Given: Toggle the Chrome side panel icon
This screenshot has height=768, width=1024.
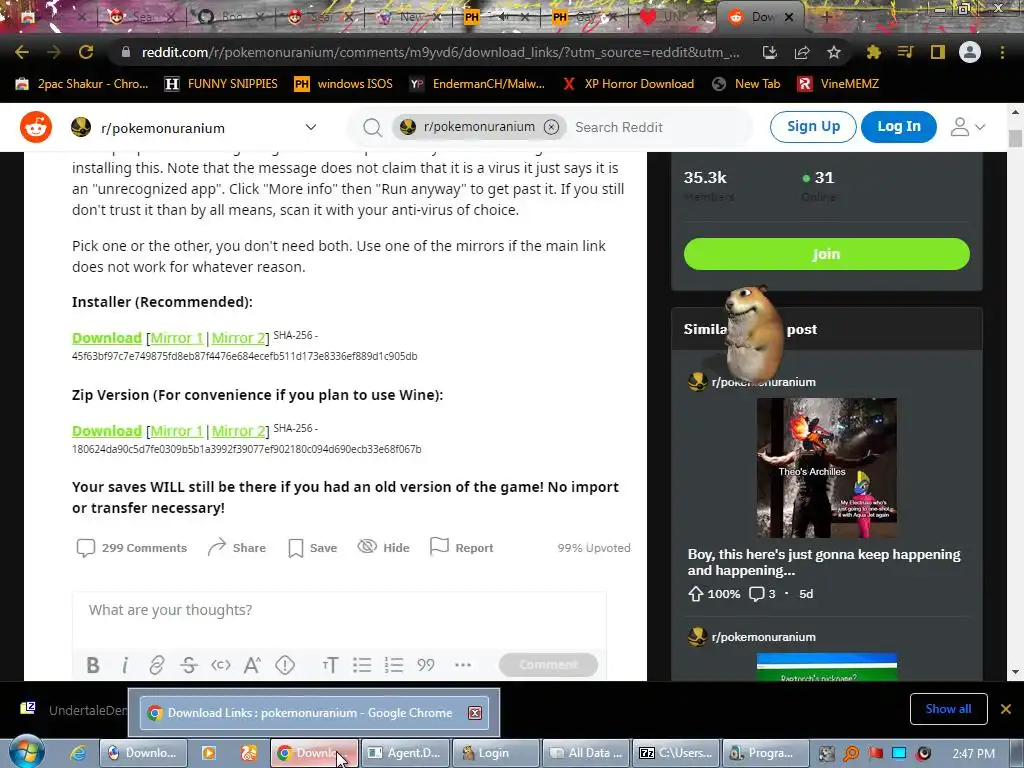Looking at the screenshot, I should 938,52.
